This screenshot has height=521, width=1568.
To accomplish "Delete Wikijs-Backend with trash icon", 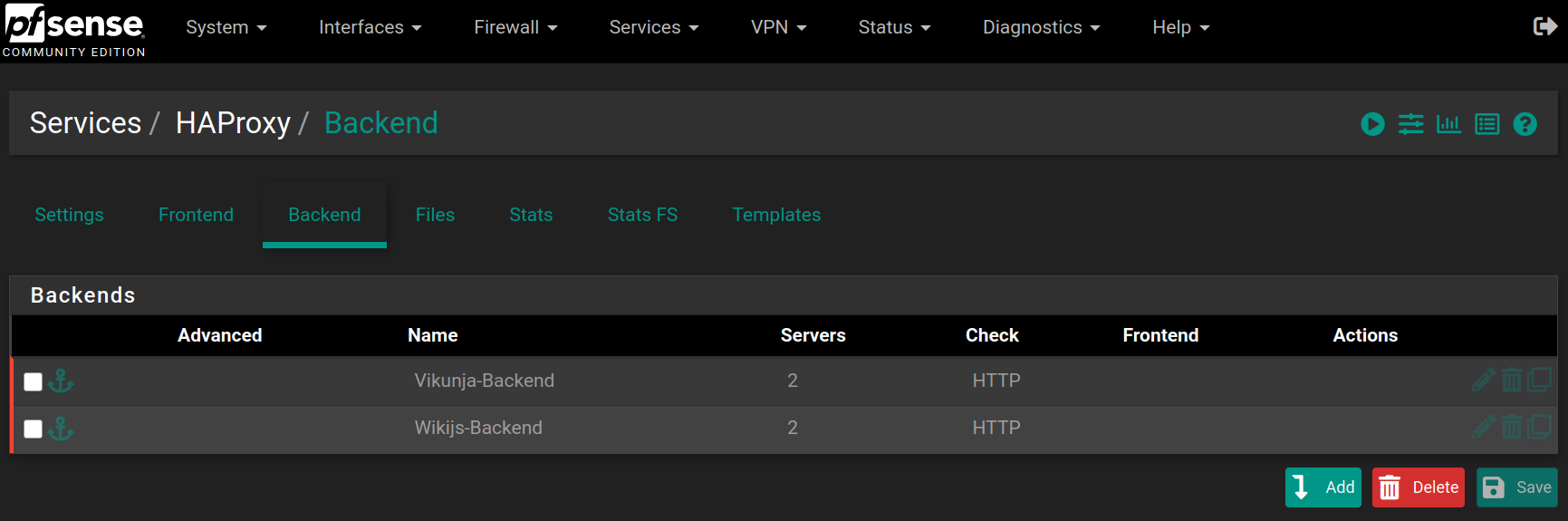I will click(1511, 427).
